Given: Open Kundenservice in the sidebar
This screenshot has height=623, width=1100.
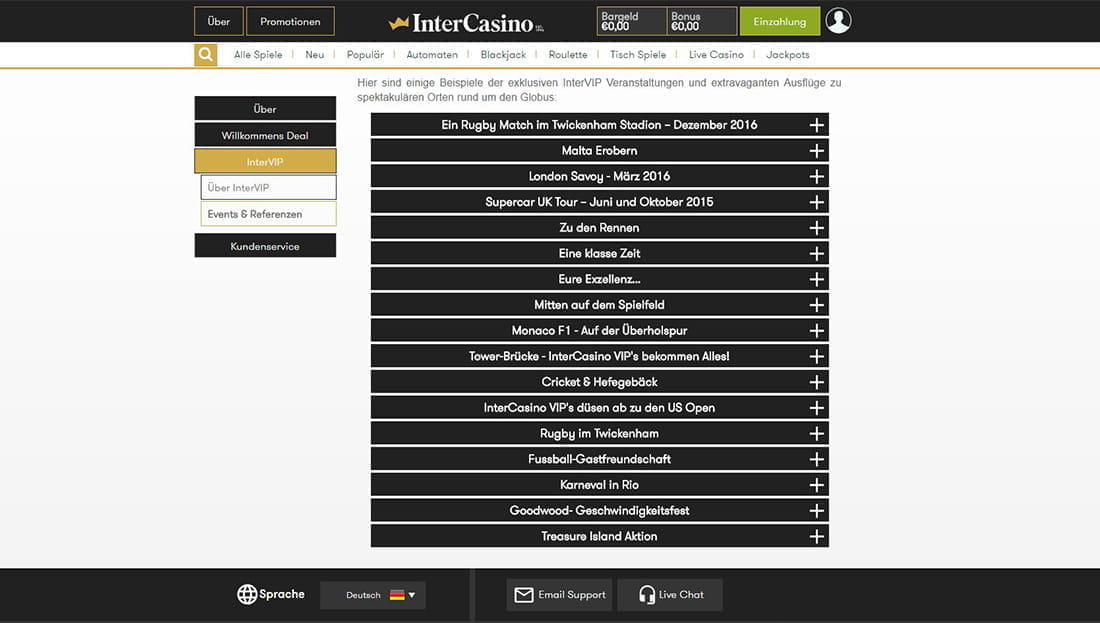Looking at the screenshot, I should click(265, 246).
